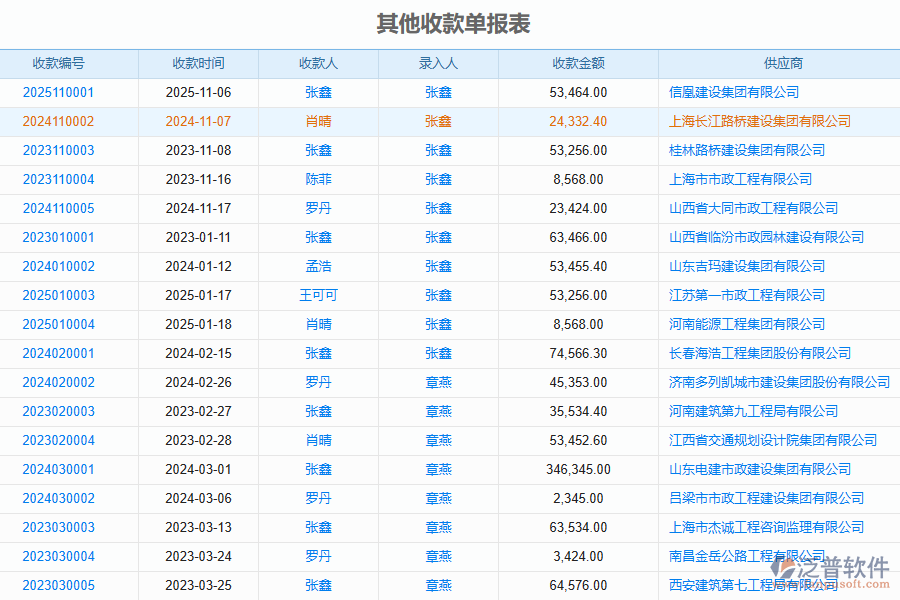Click the 供应商 column header

click(x=778, y=63)
